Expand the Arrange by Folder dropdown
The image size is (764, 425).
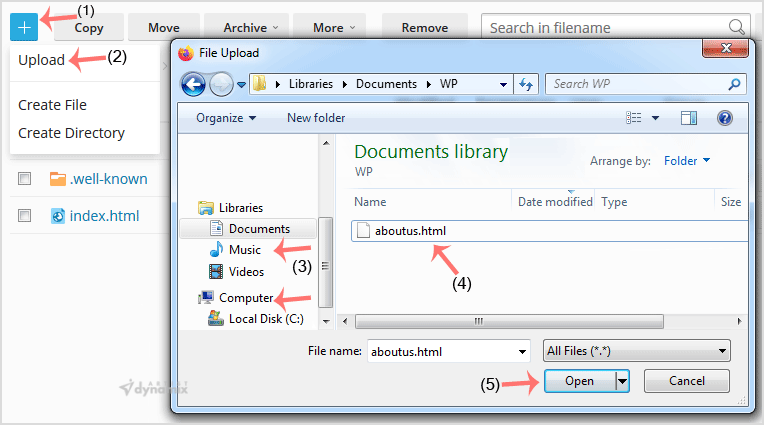[687, 160]
